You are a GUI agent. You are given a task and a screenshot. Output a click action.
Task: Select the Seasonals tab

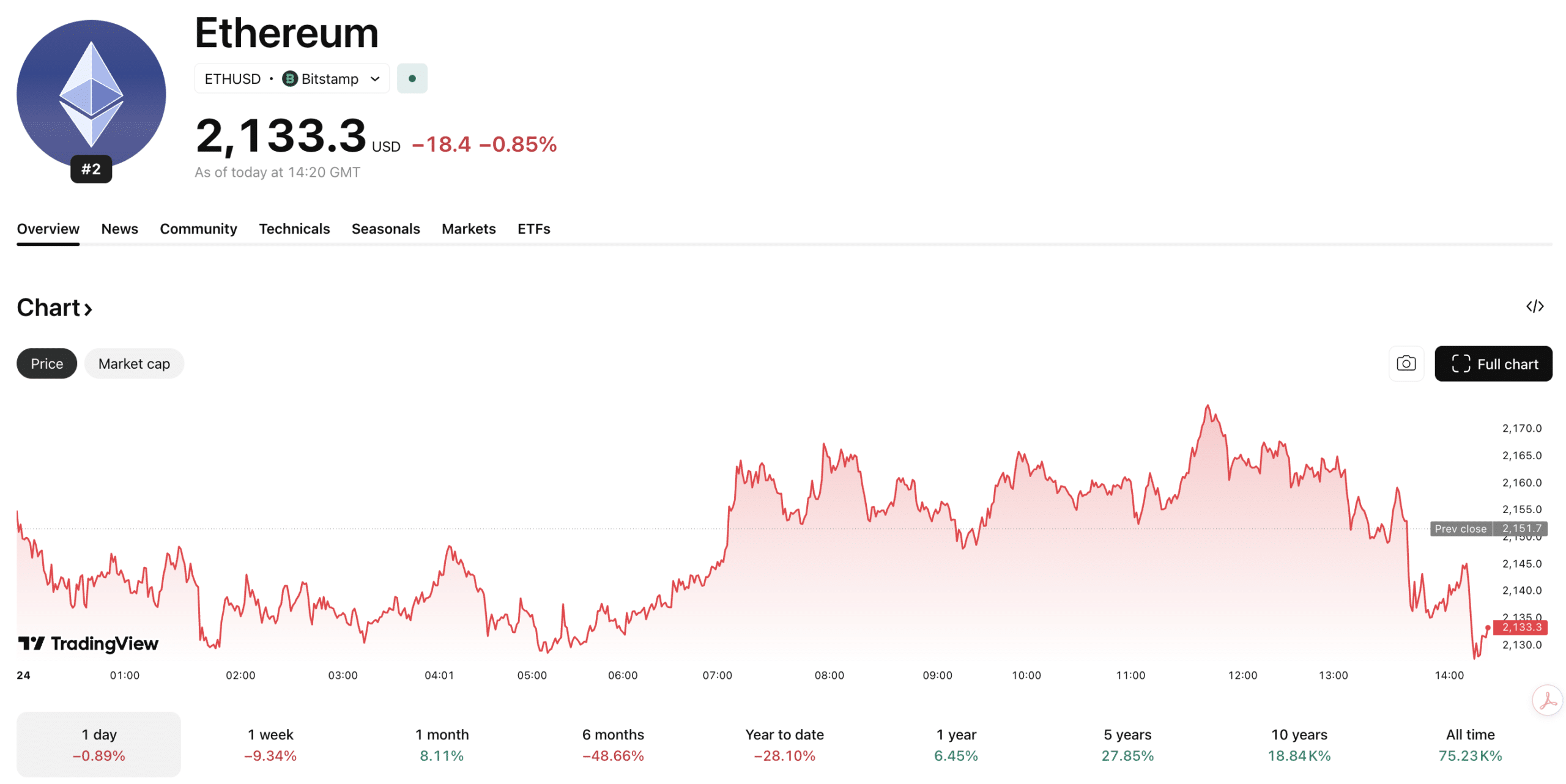(385, 229)
